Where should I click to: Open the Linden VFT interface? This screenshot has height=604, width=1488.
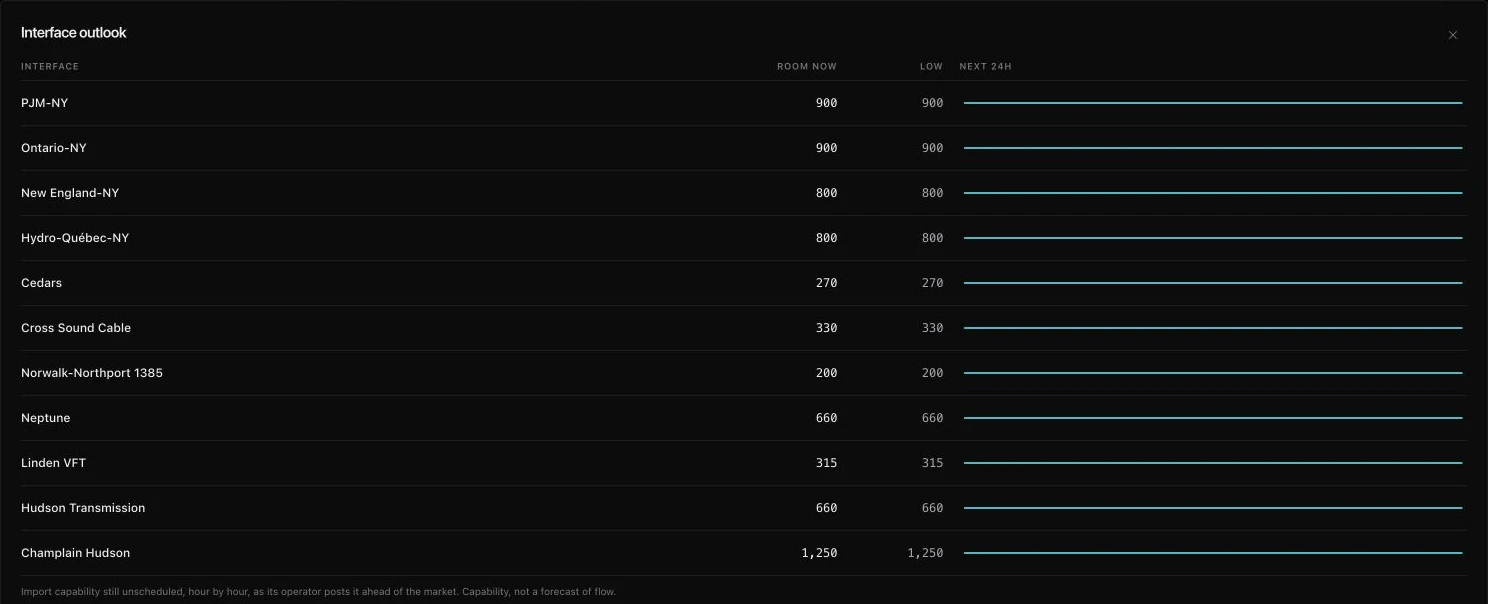coord(744,463)
